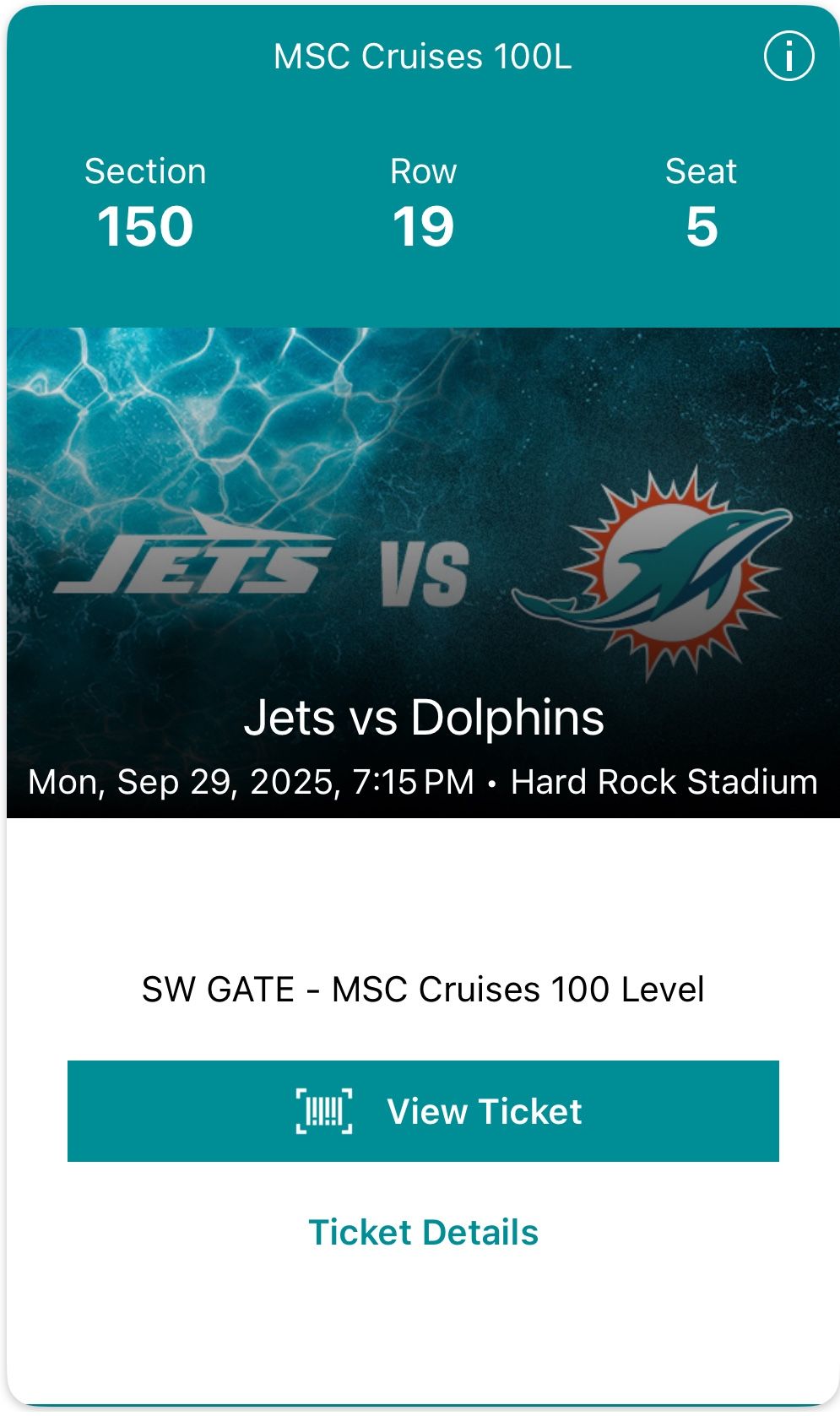This screenshot has height=1416, width=840.
Task: Click the SW GATE entry information text
Action: 422,989
